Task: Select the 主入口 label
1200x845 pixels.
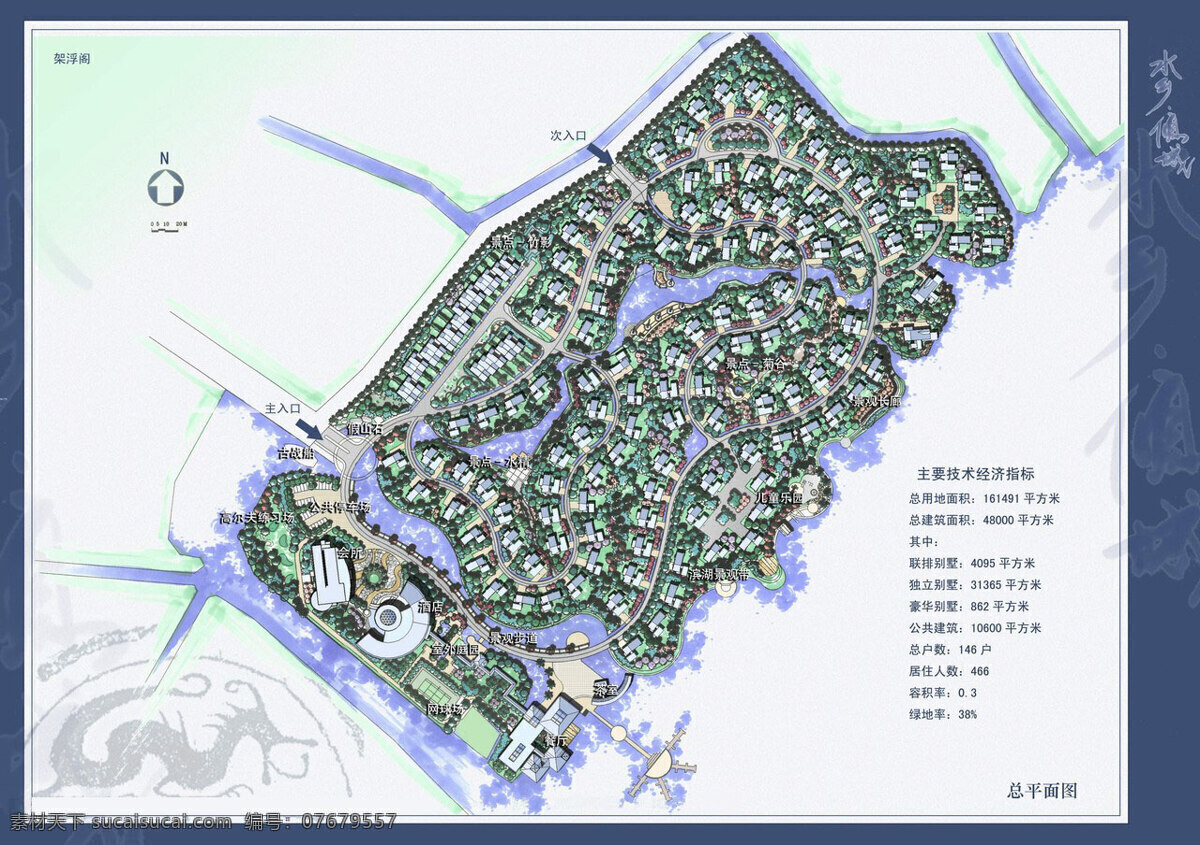Action: [282, 409]
